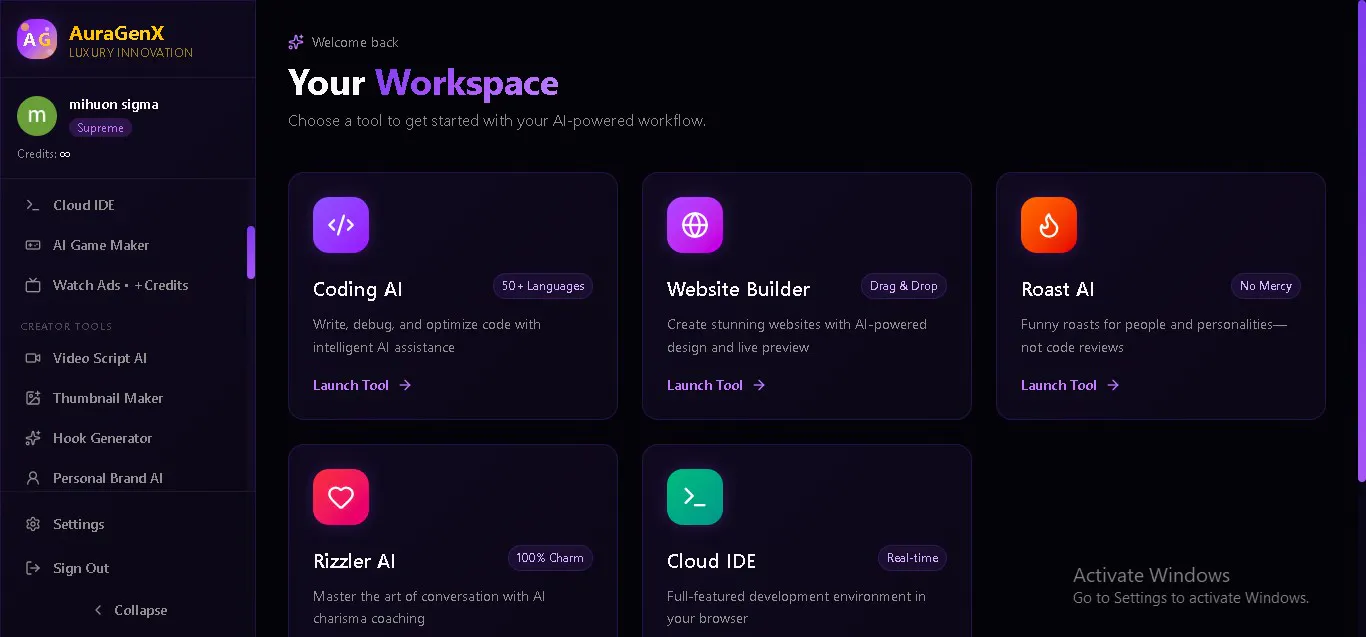Click the 'Credits: ∞' text
The image size is (1366, 637).
pos(43,154)
